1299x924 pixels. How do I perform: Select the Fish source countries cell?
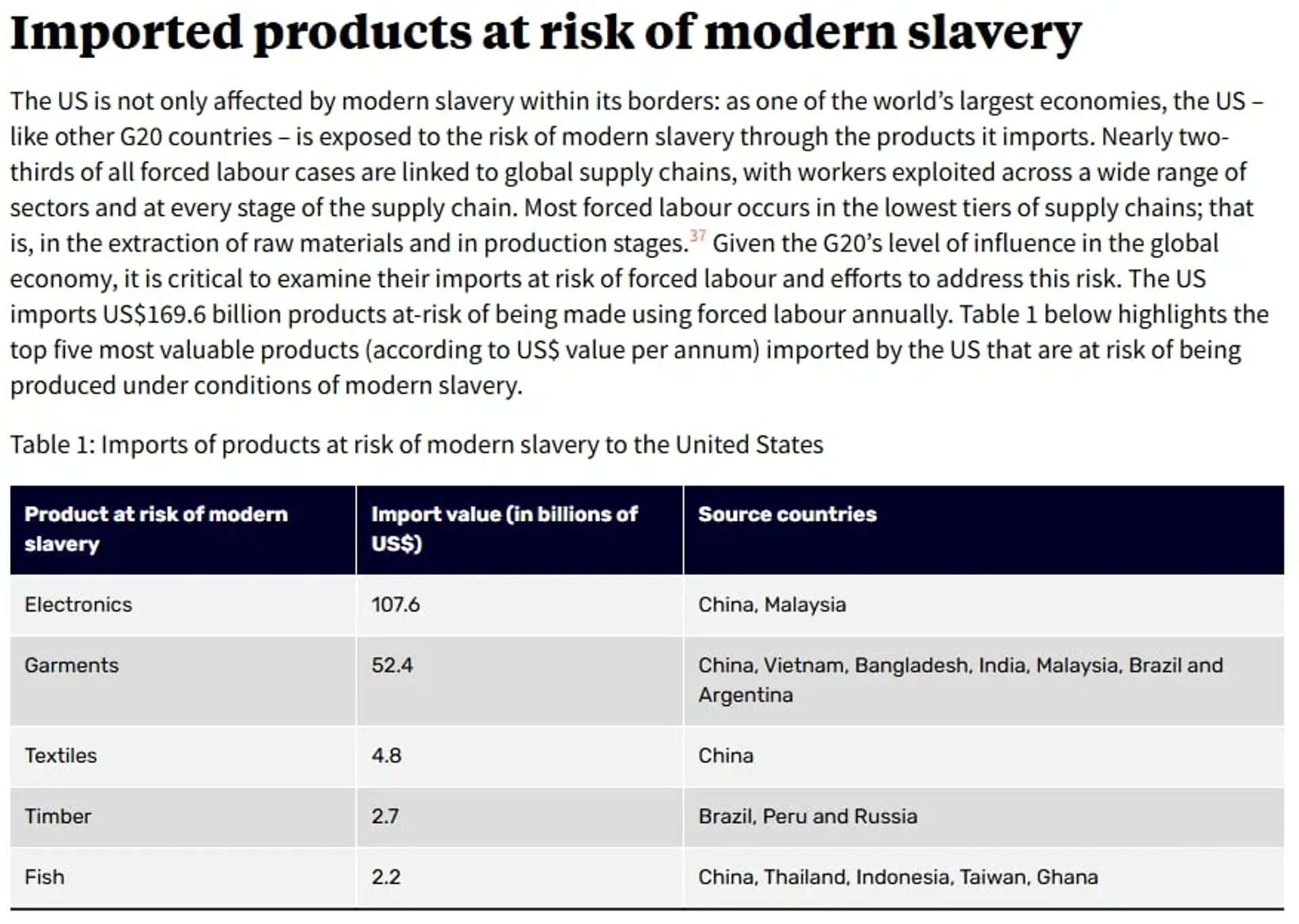pyautogui.click(x=984, y=877)
